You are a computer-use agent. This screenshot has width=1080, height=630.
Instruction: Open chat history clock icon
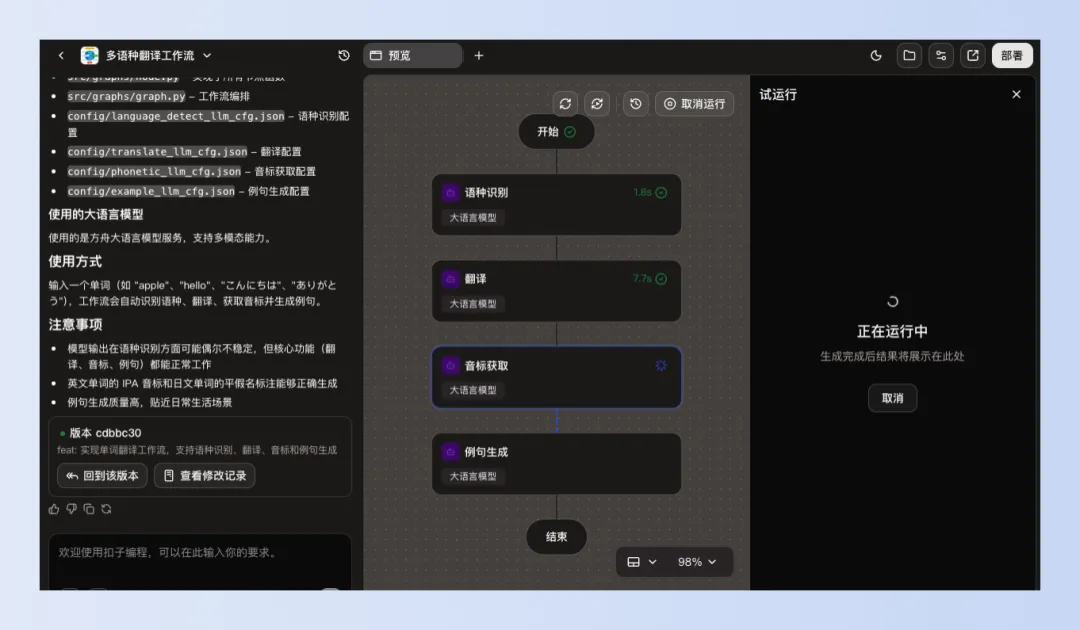tap(344, 56)
